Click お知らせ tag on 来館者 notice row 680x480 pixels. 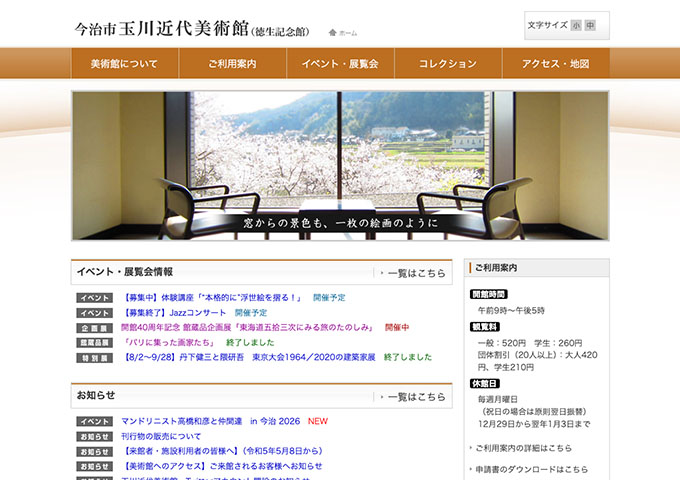(x=95, y=452)
